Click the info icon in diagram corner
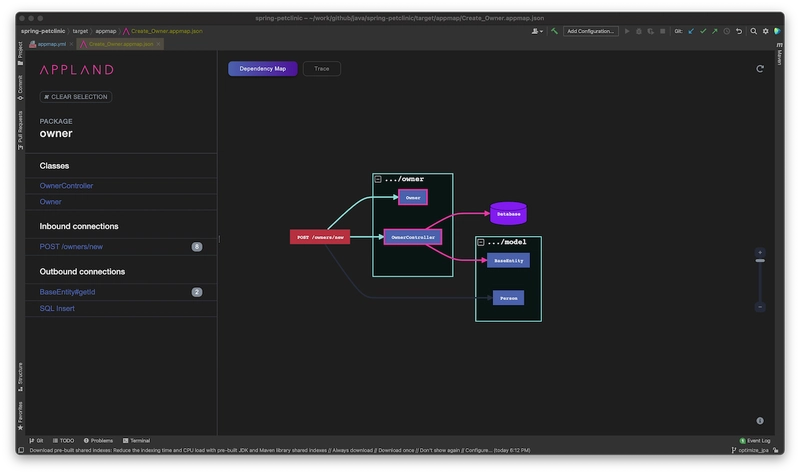The height and width of the screenshot is (474, 800). (760, 421)
